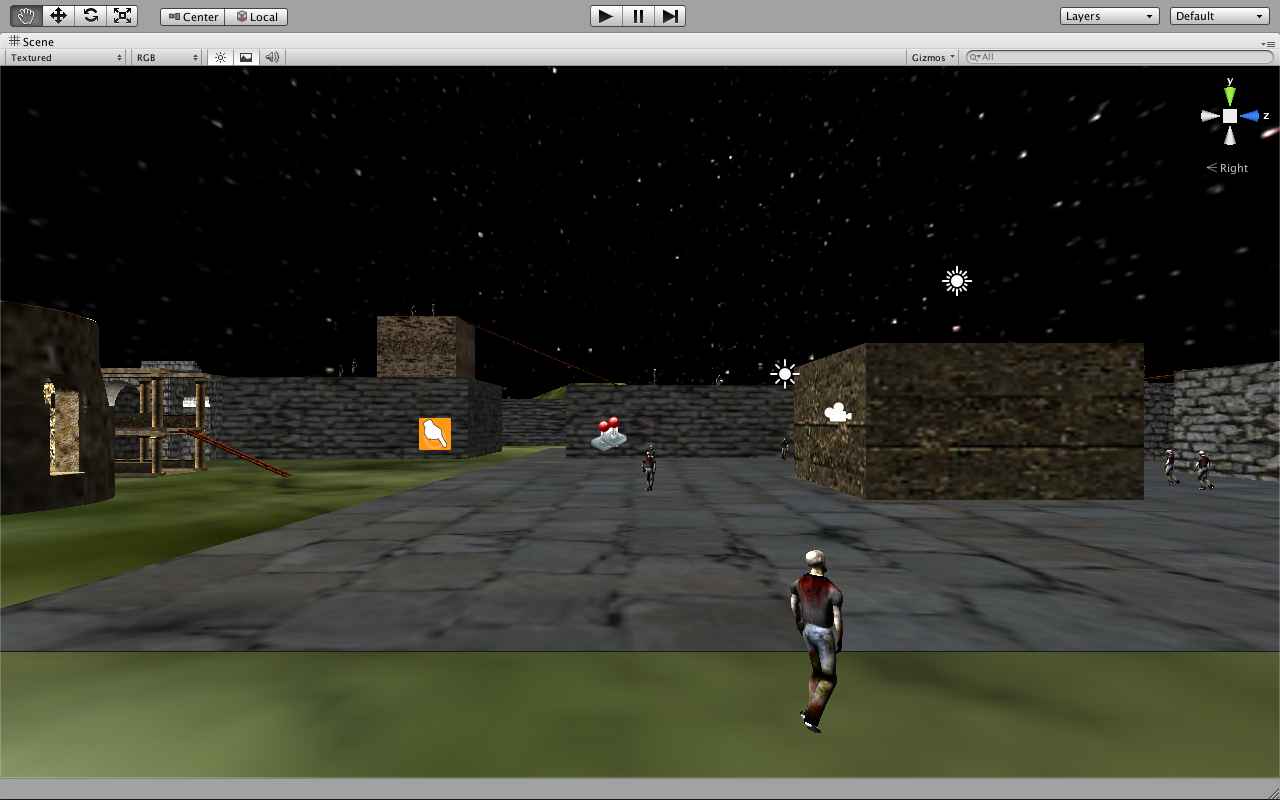The image size is (1280, 800).
Task: Select the lower light gizmo near wall
Action: click(785, 374)
